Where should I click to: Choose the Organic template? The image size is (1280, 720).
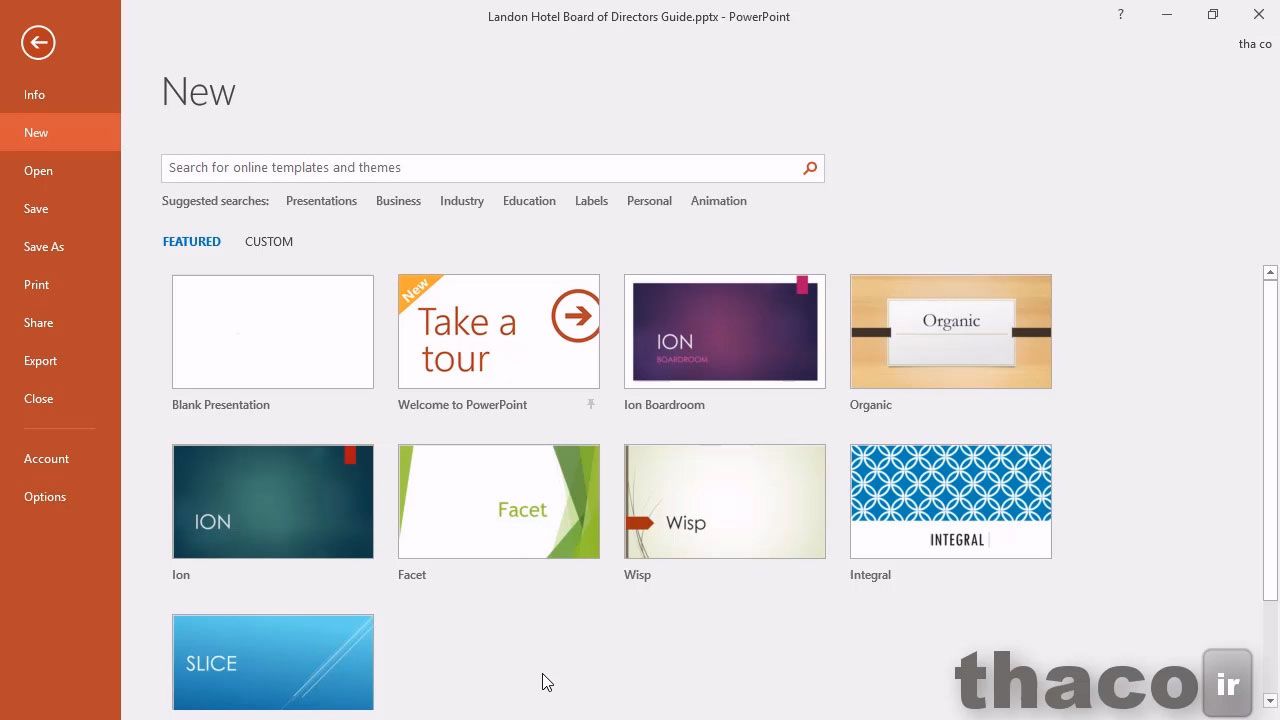[x=951, y=332]
